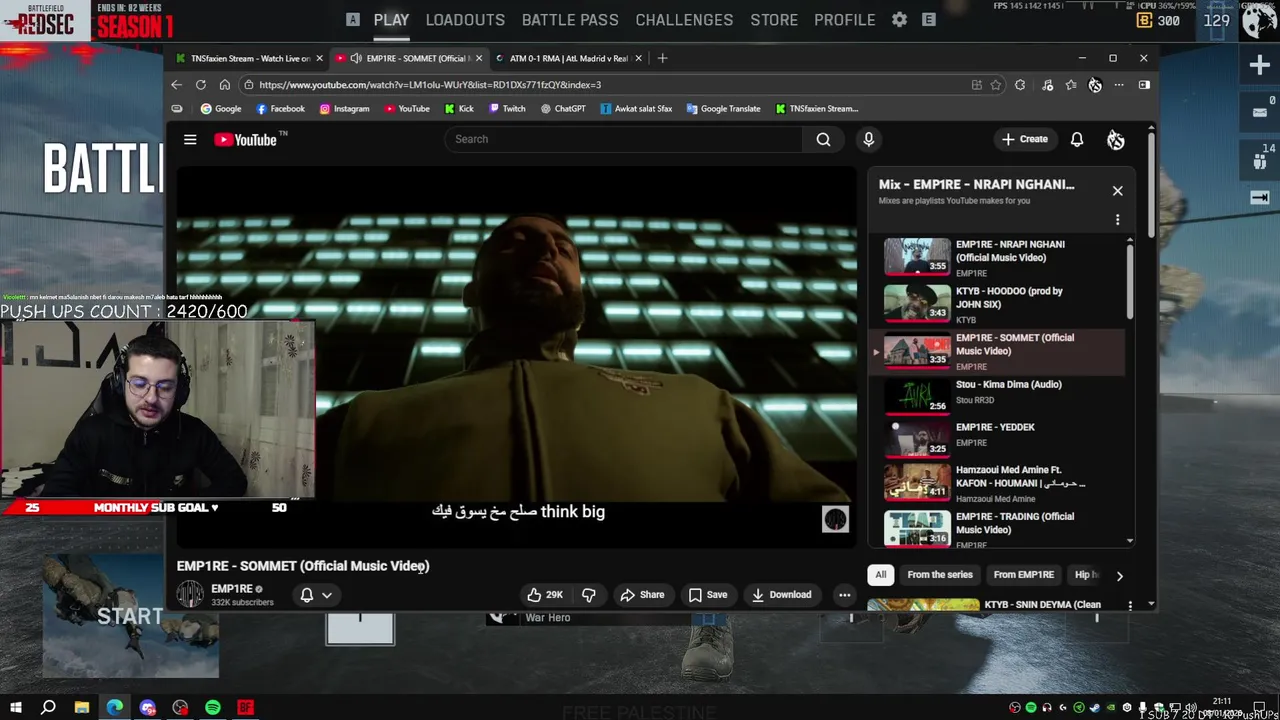This screenshot has width=1280, height=720.
Task: Expand the channel notification bell dropdown
Action: [316, 595]
